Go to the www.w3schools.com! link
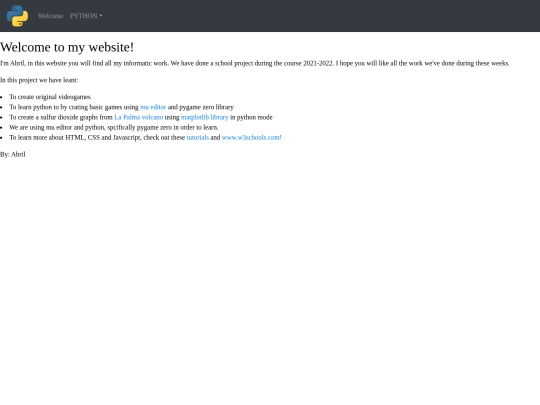This screenshot has height=405, width=540. (251, 137)
